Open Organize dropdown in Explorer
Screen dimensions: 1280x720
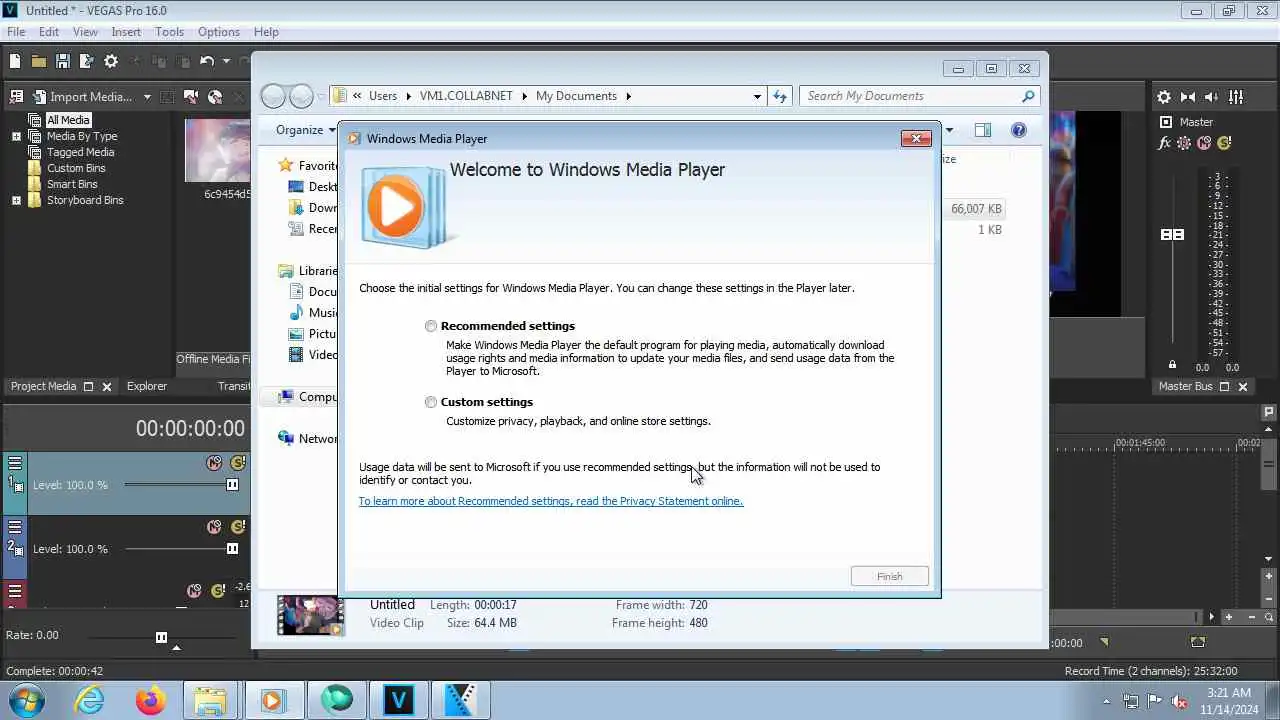pyautogui.click(x=306, y=130)
